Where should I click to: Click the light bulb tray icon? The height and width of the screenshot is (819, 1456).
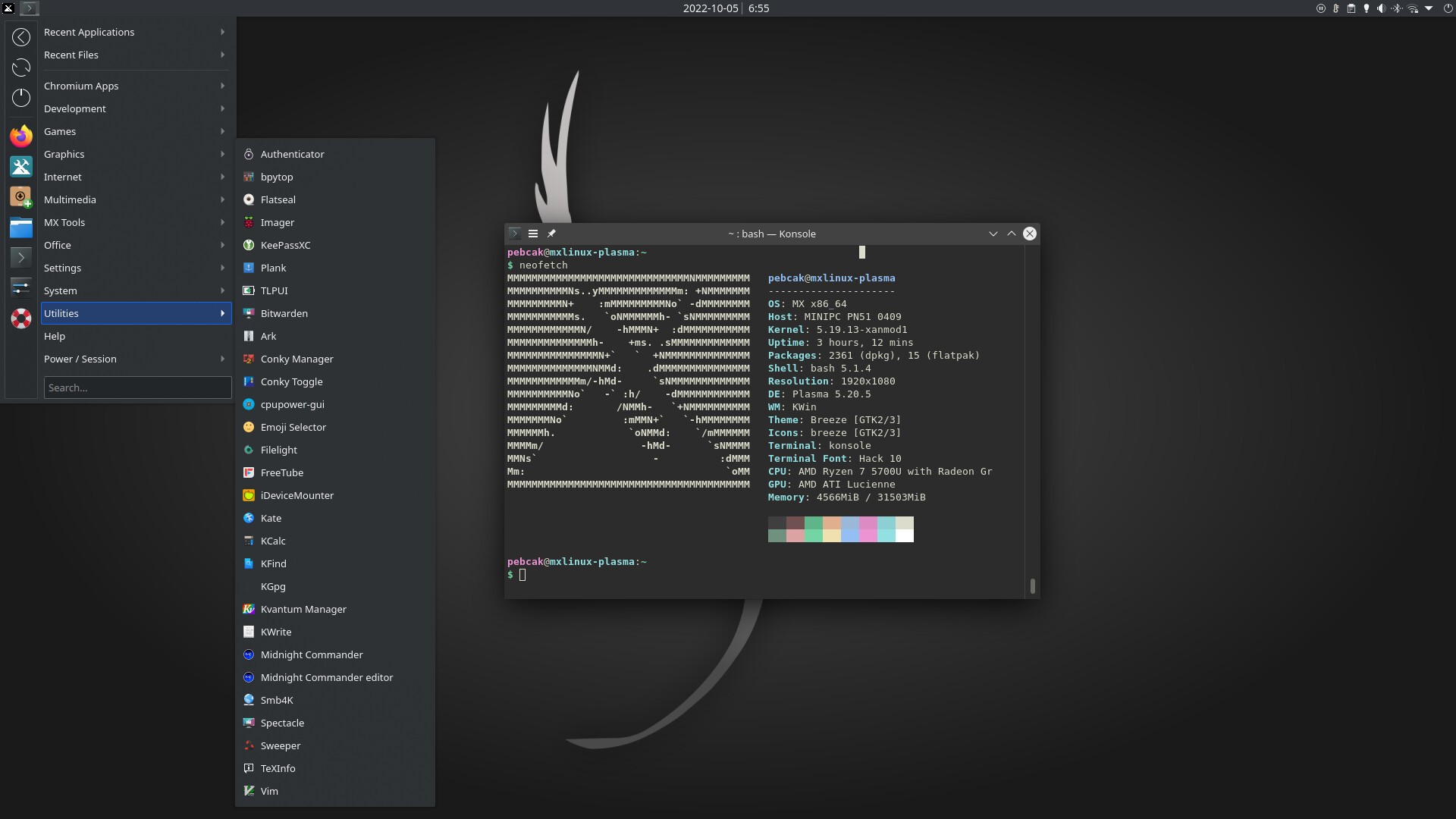coord(1367,8)
